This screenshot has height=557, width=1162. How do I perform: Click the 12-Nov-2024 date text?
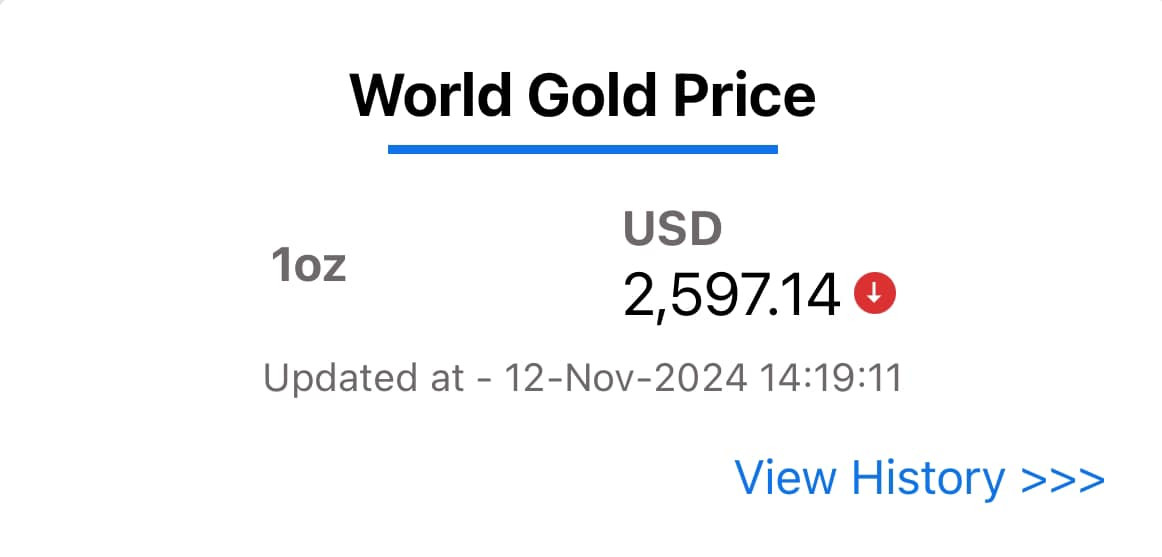click(x=625, y=378)
